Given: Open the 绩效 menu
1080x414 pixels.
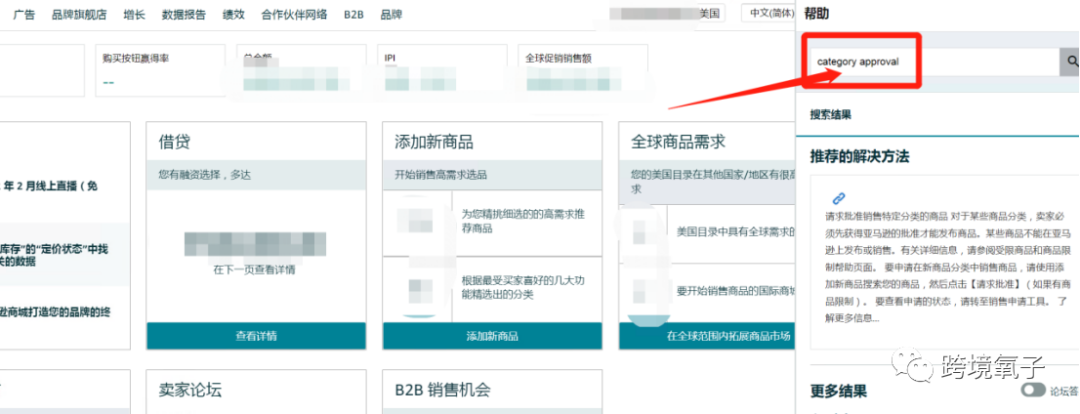Looking at the screenshot, I should [233, 14].
